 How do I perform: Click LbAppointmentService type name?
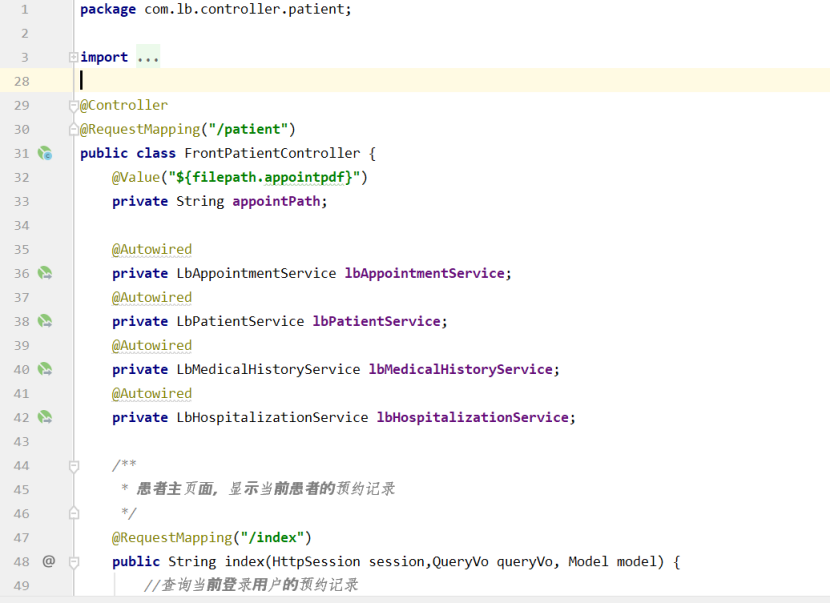(256, 273)
